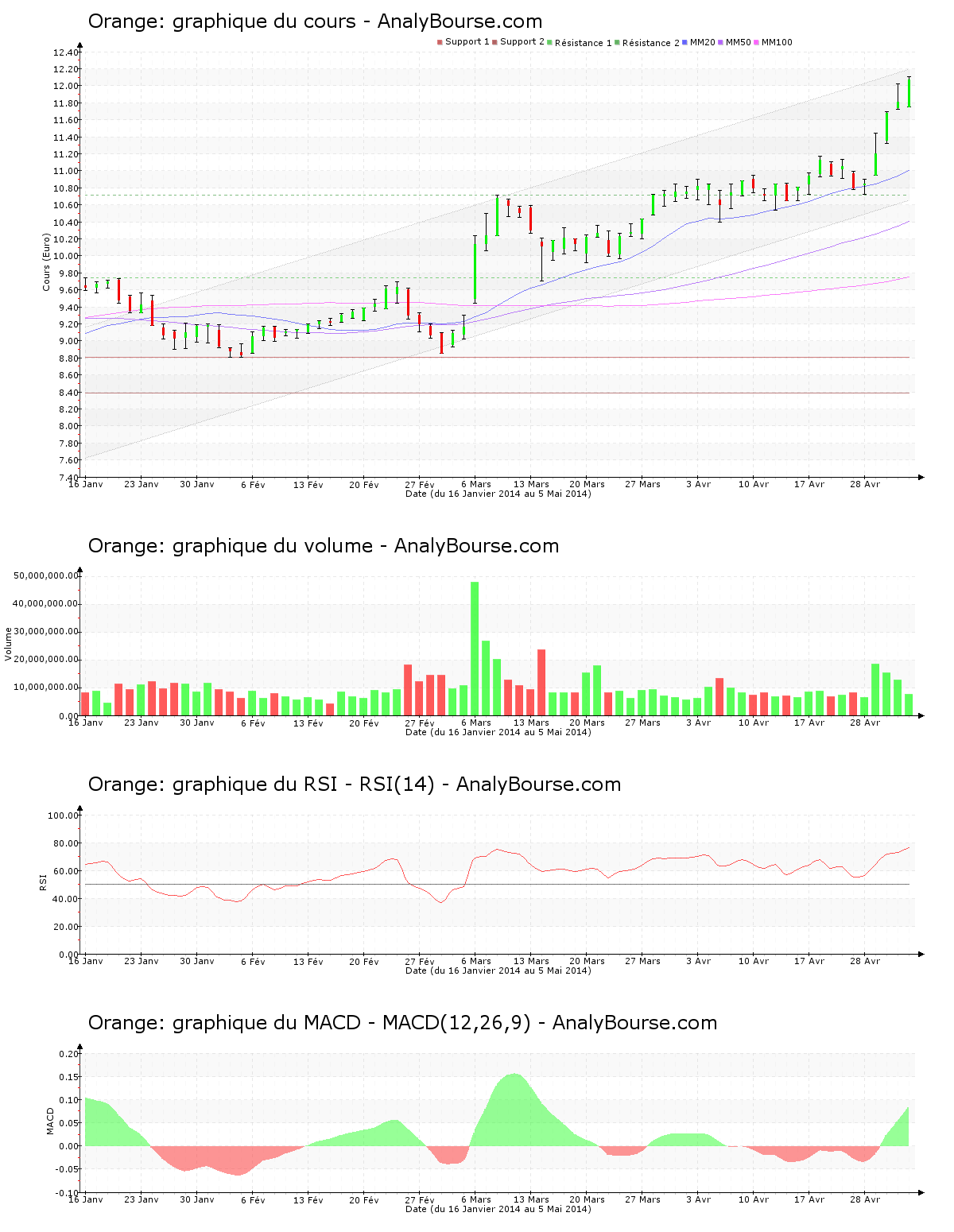The image size is (954, 1232).
Task: Click the 12.40 value on price axis
Action: point(66,52)
